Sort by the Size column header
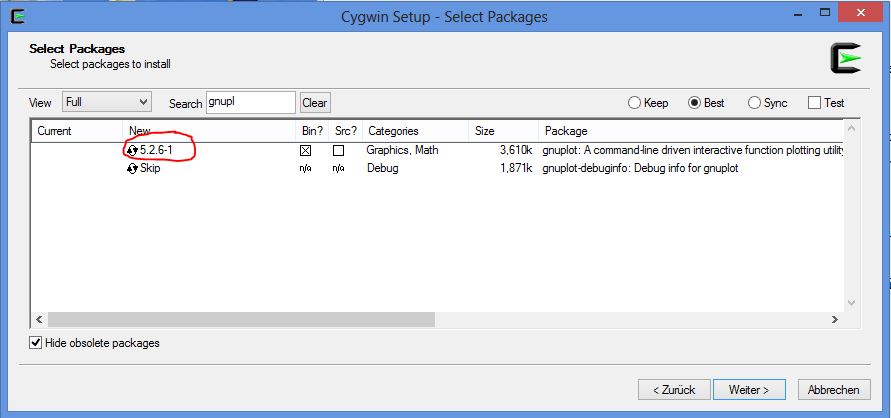Screen dimensions: 891x418 click(x=503, y=131)
